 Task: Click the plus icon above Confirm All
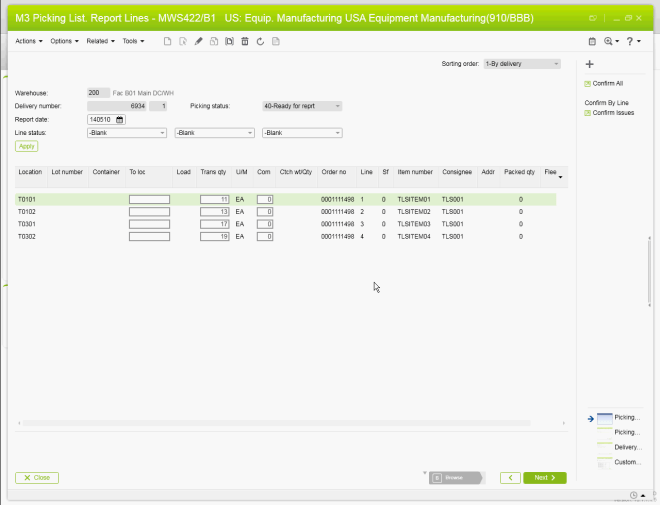pos(589,64)
